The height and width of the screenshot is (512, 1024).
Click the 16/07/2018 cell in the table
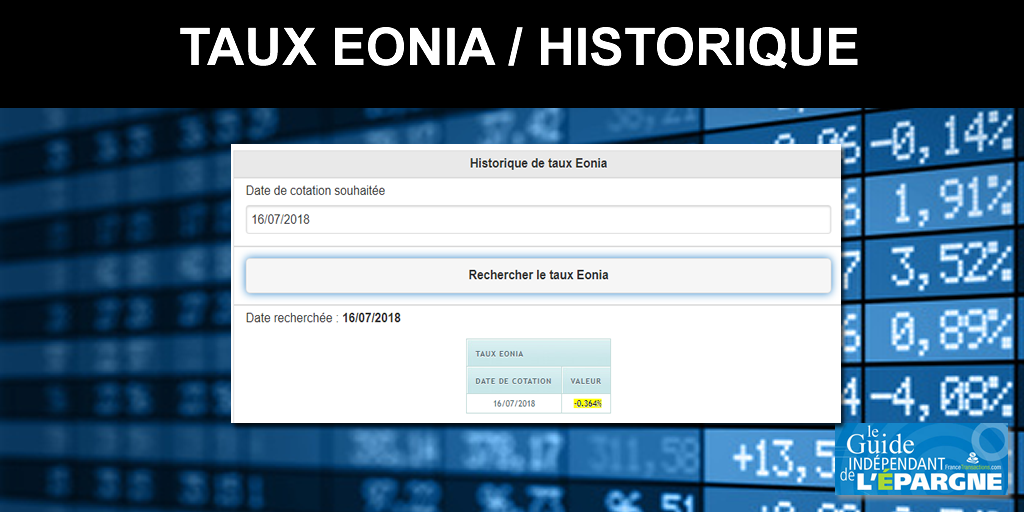click(x=514, y=404)
